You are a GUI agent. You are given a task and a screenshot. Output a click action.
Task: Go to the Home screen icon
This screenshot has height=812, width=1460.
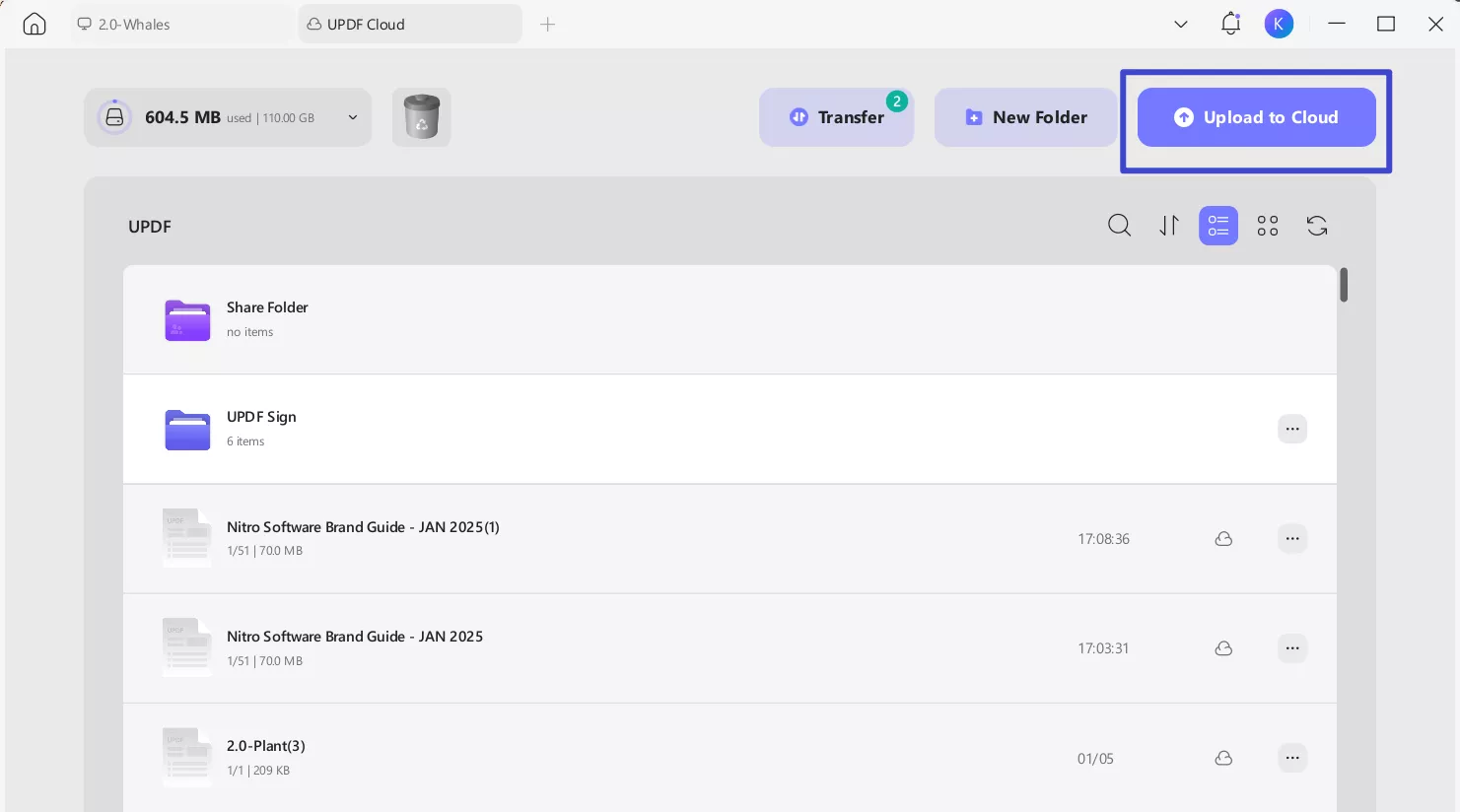(x=35, y=25)
